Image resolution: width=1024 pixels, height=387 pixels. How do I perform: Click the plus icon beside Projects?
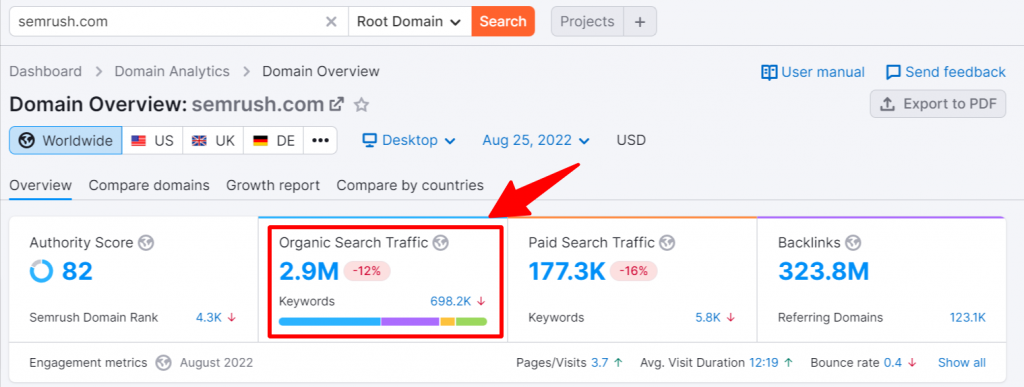[640, 22]
